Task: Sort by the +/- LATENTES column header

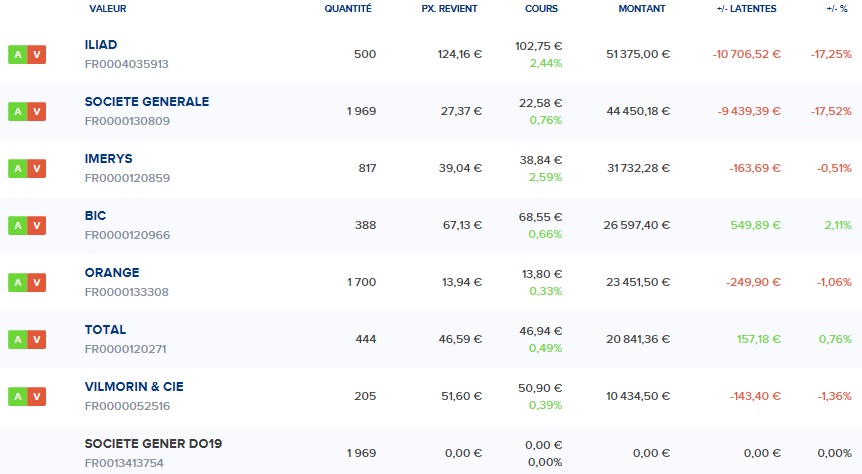Action: [x=747, y=9]
